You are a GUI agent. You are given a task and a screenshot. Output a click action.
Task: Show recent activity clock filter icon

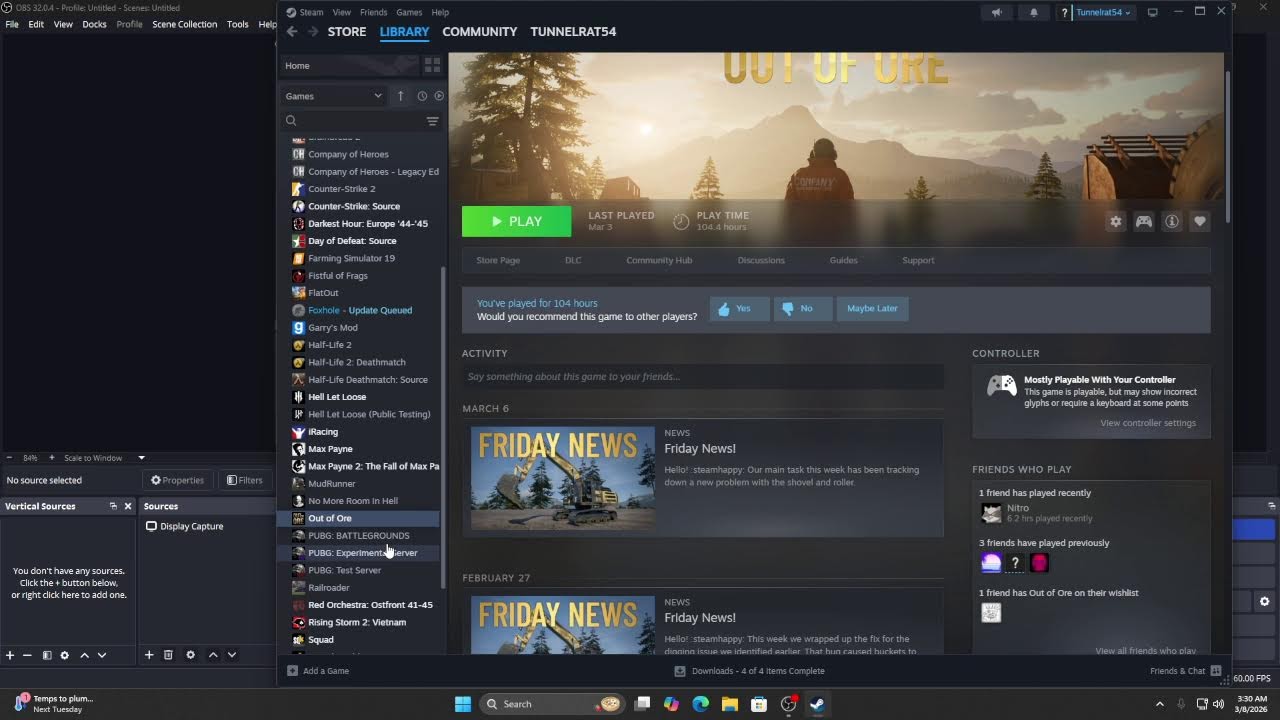(x=422, y=96)
